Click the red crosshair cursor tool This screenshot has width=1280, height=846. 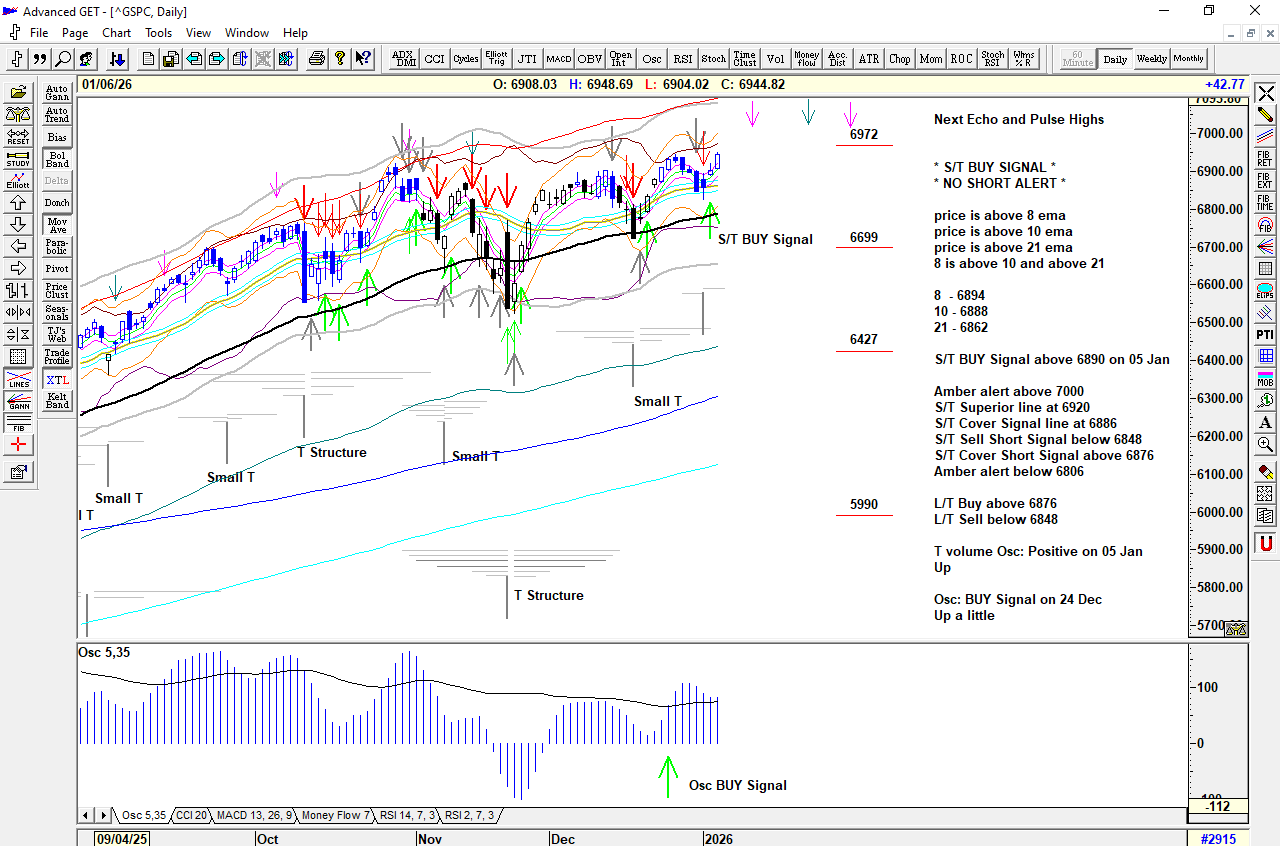tap(18, 444)
